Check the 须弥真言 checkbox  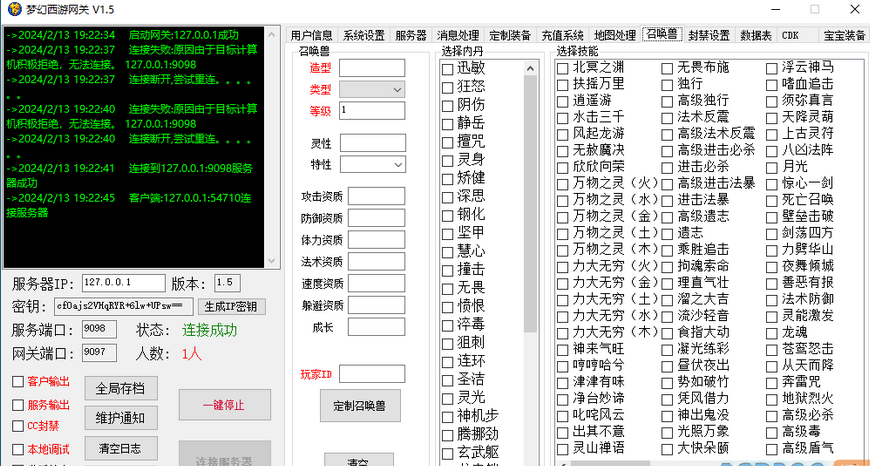pyautogui.click(x=771, y=102)
